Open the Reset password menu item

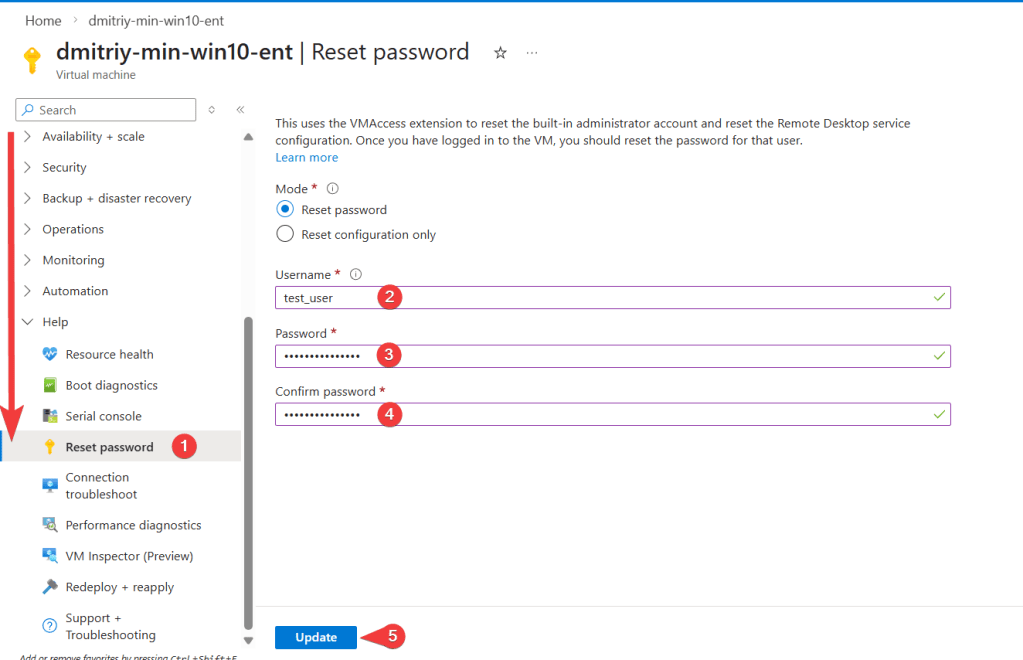[109, 447]
